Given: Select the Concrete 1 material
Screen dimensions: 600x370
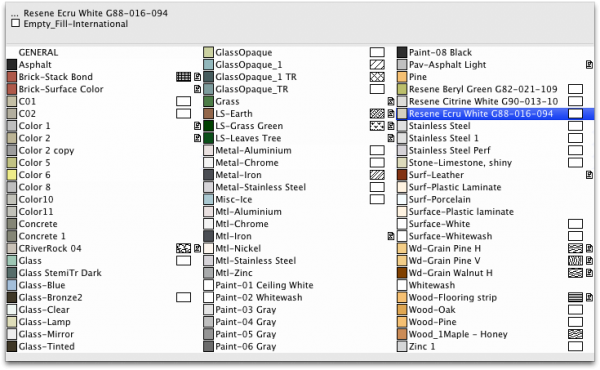Looking at the screenshot, I should (42, 236).
